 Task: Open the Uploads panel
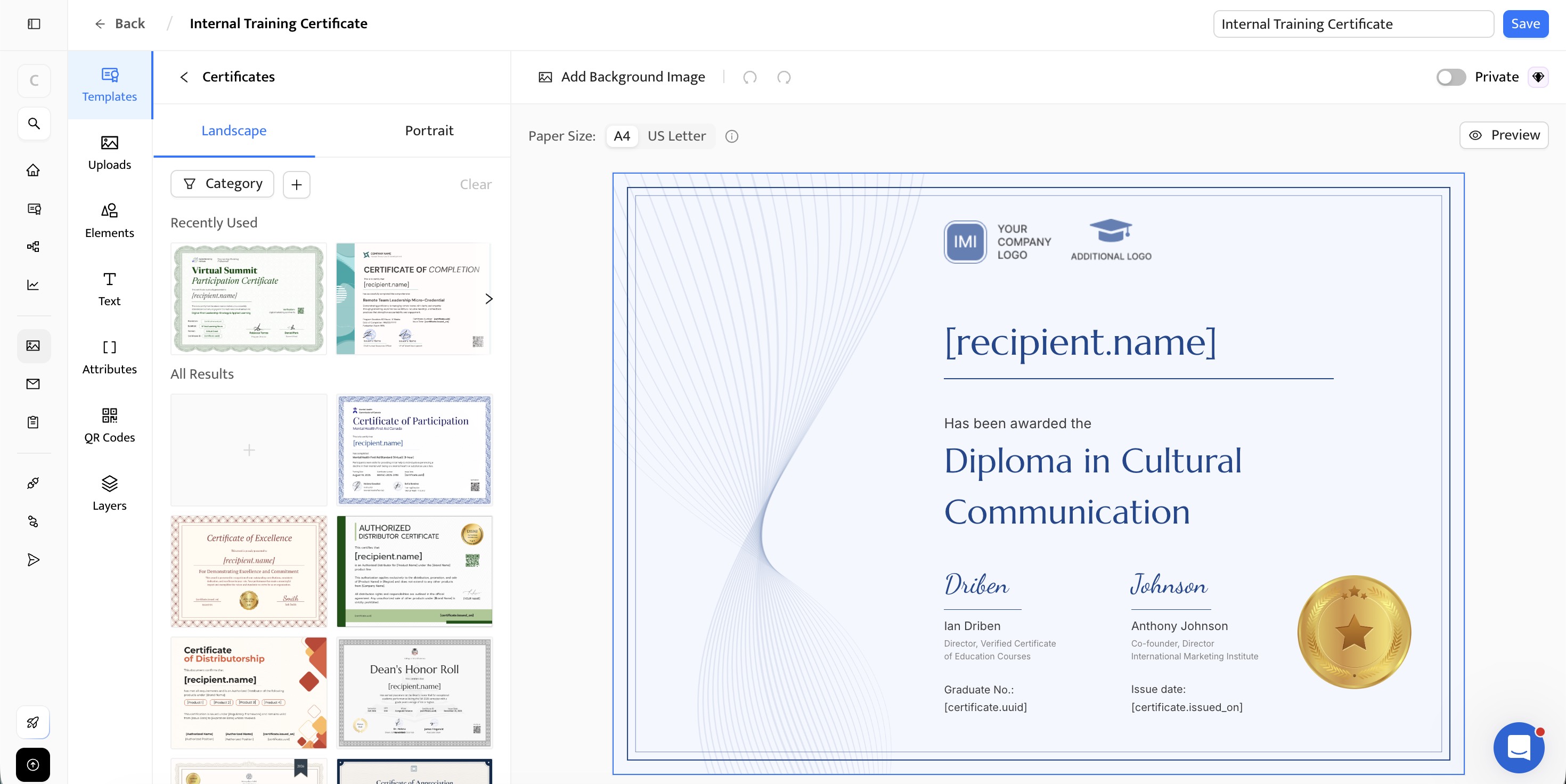pos(109,153)
